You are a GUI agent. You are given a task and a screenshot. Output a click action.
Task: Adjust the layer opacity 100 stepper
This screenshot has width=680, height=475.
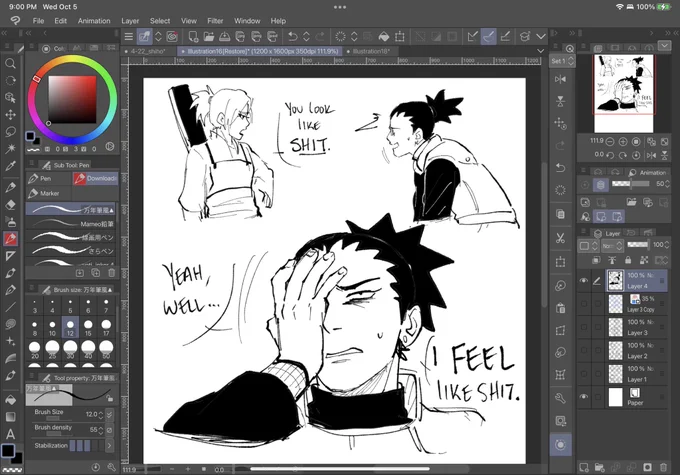click(x=667, y=245)
